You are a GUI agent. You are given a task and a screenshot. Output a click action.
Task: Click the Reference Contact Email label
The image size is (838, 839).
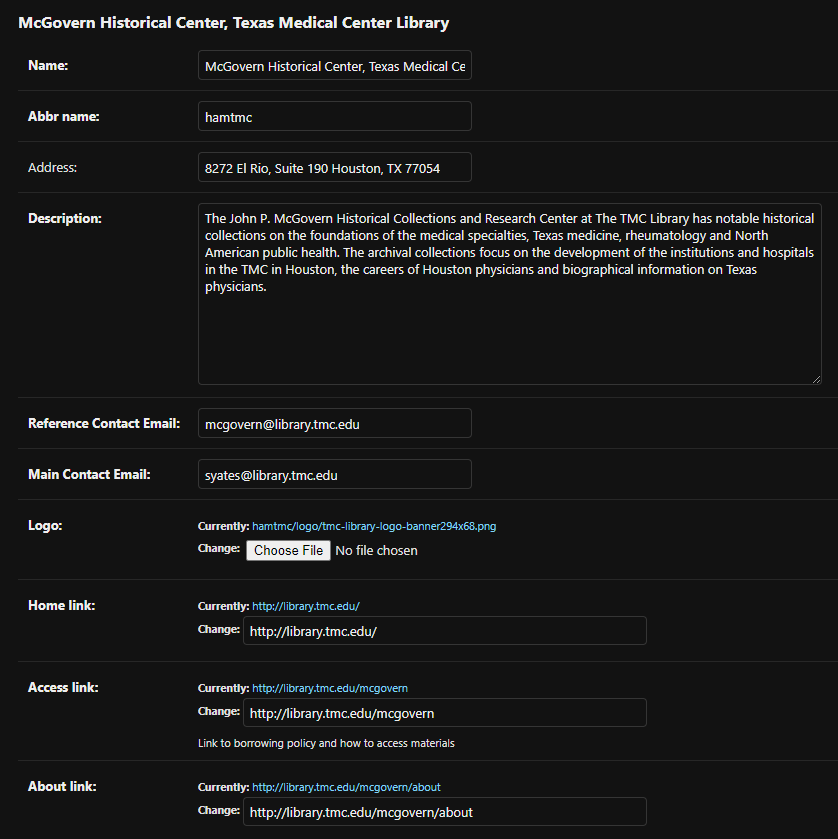pos(104,424)
